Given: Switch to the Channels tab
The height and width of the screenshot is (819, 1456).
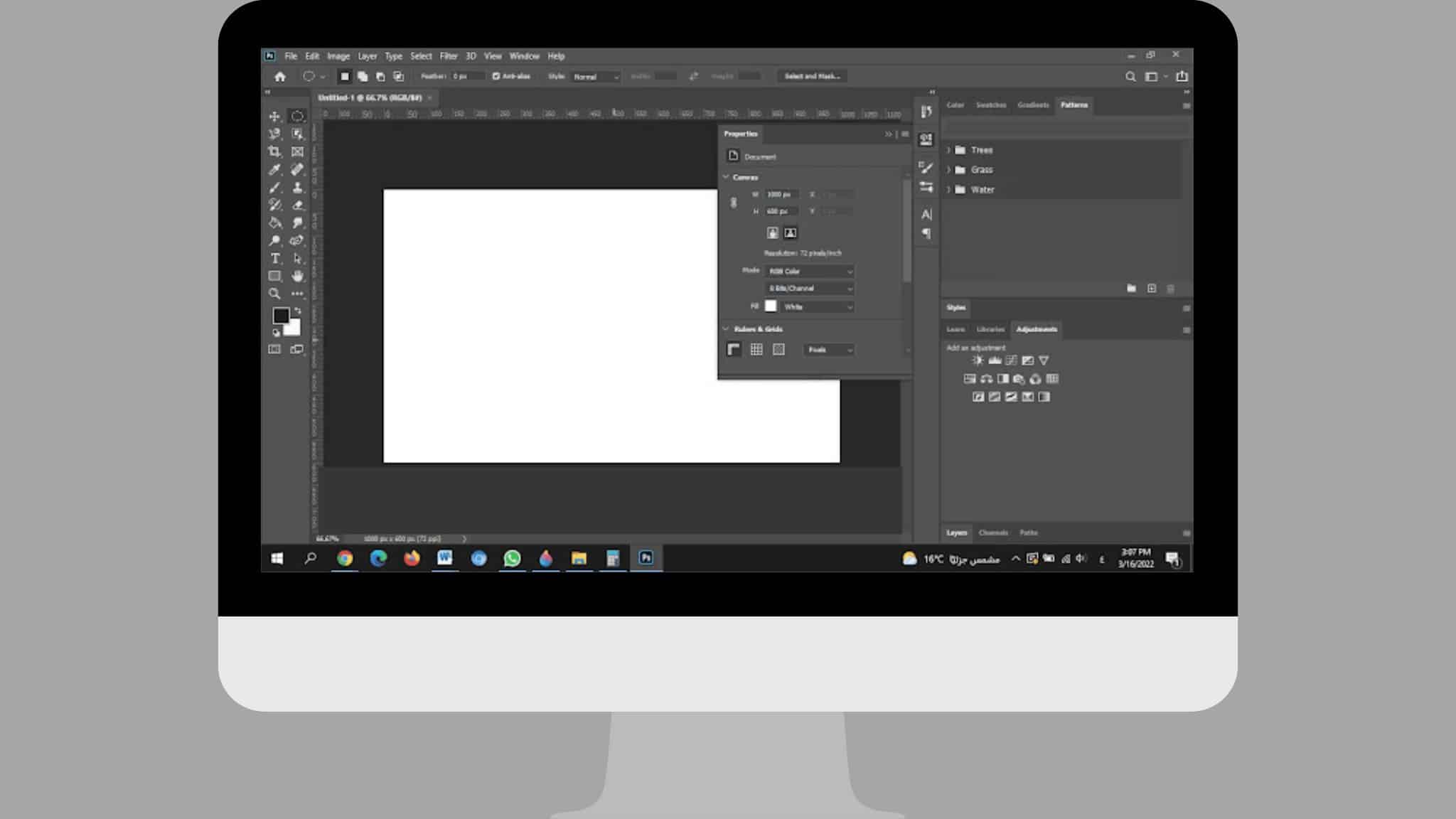Looking at the screenshot, I should pyautogui.click(x=993, y=532).
